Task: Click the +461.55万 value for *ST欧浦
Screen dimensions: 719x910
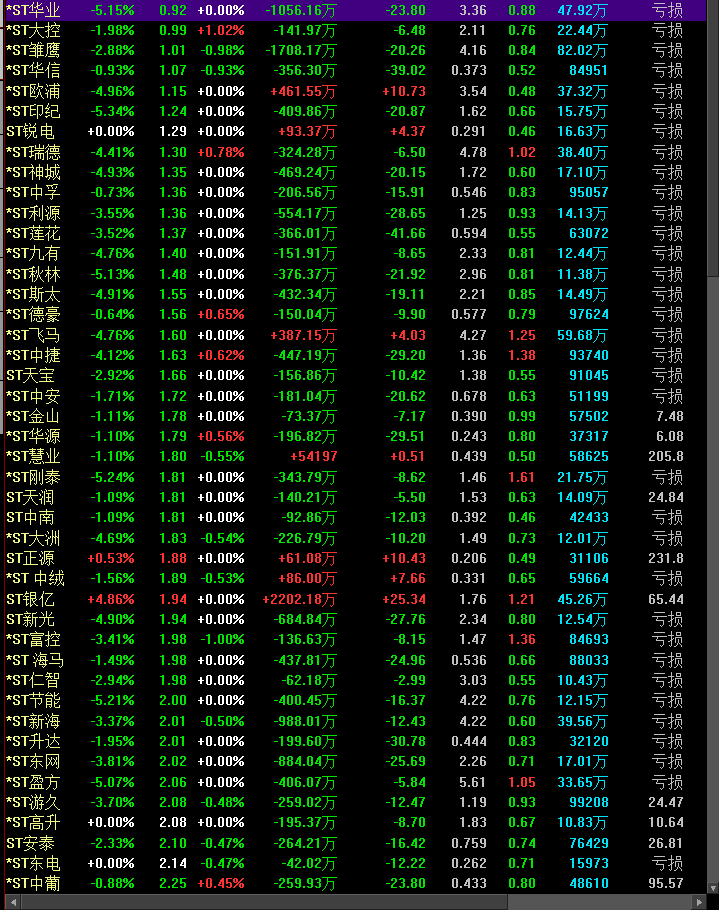Action: 303,91
